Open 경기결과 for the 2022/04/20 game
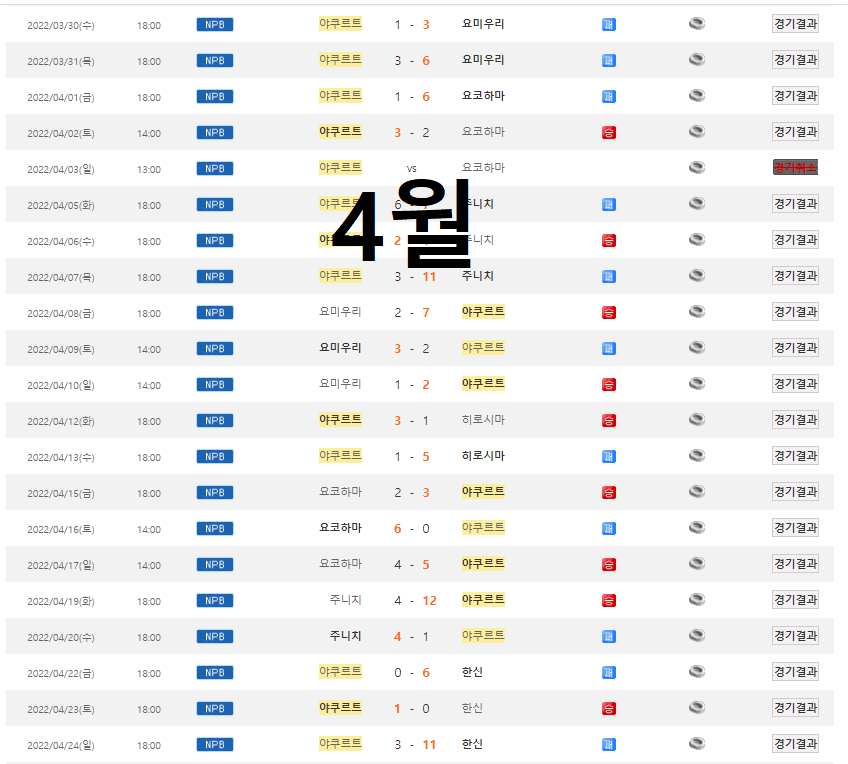The height and width of the screenshot is (764, 848). [x=795, y=636]
